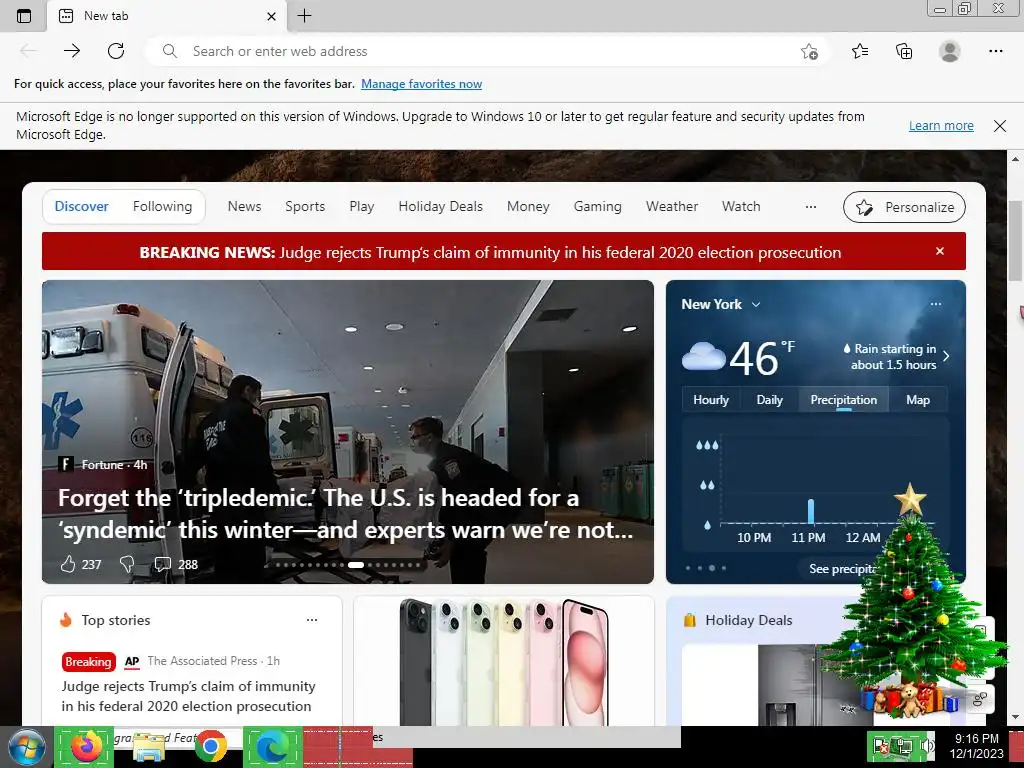Select the Map weather tab
1024x768 pixels.
918,400
